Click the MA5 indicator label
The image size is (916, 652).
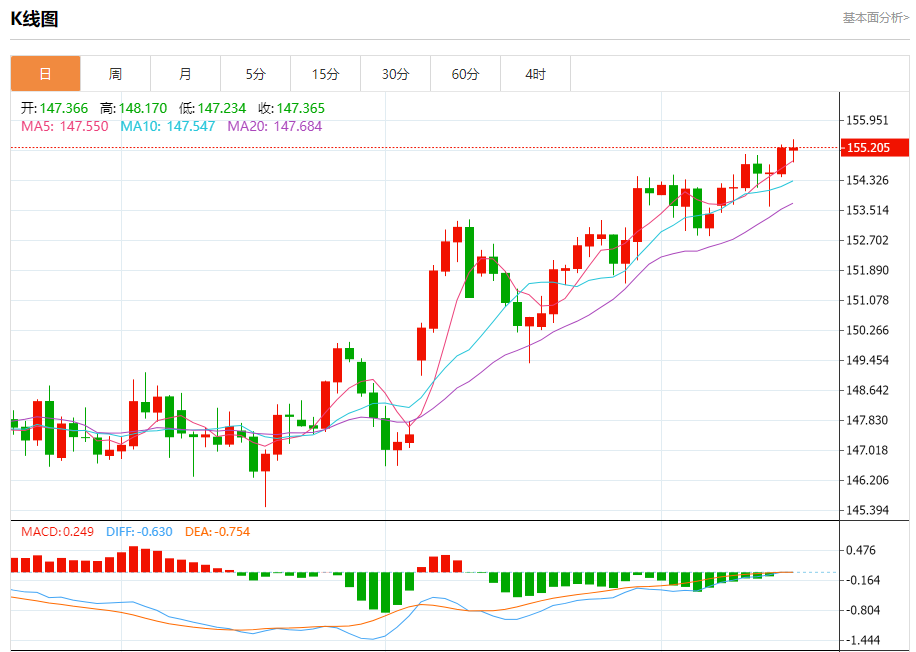pyautogui.click(x=65, y=126)
